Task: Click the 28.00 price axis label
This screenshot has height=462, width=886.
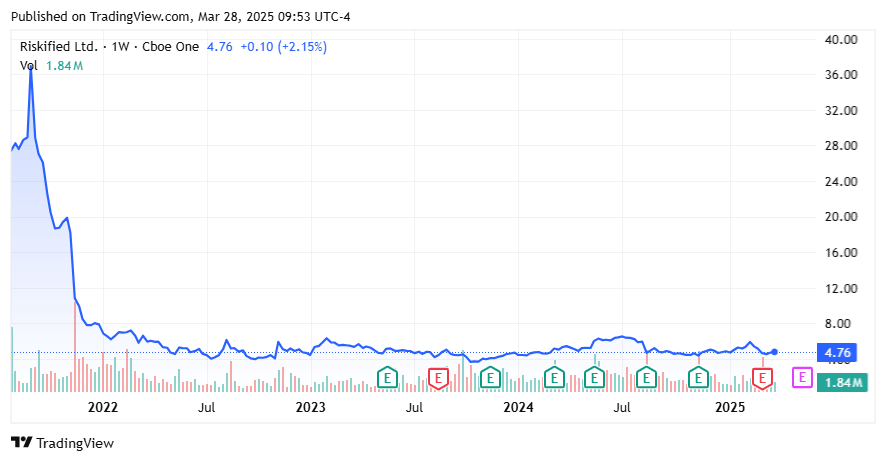Action: [841, 146]
